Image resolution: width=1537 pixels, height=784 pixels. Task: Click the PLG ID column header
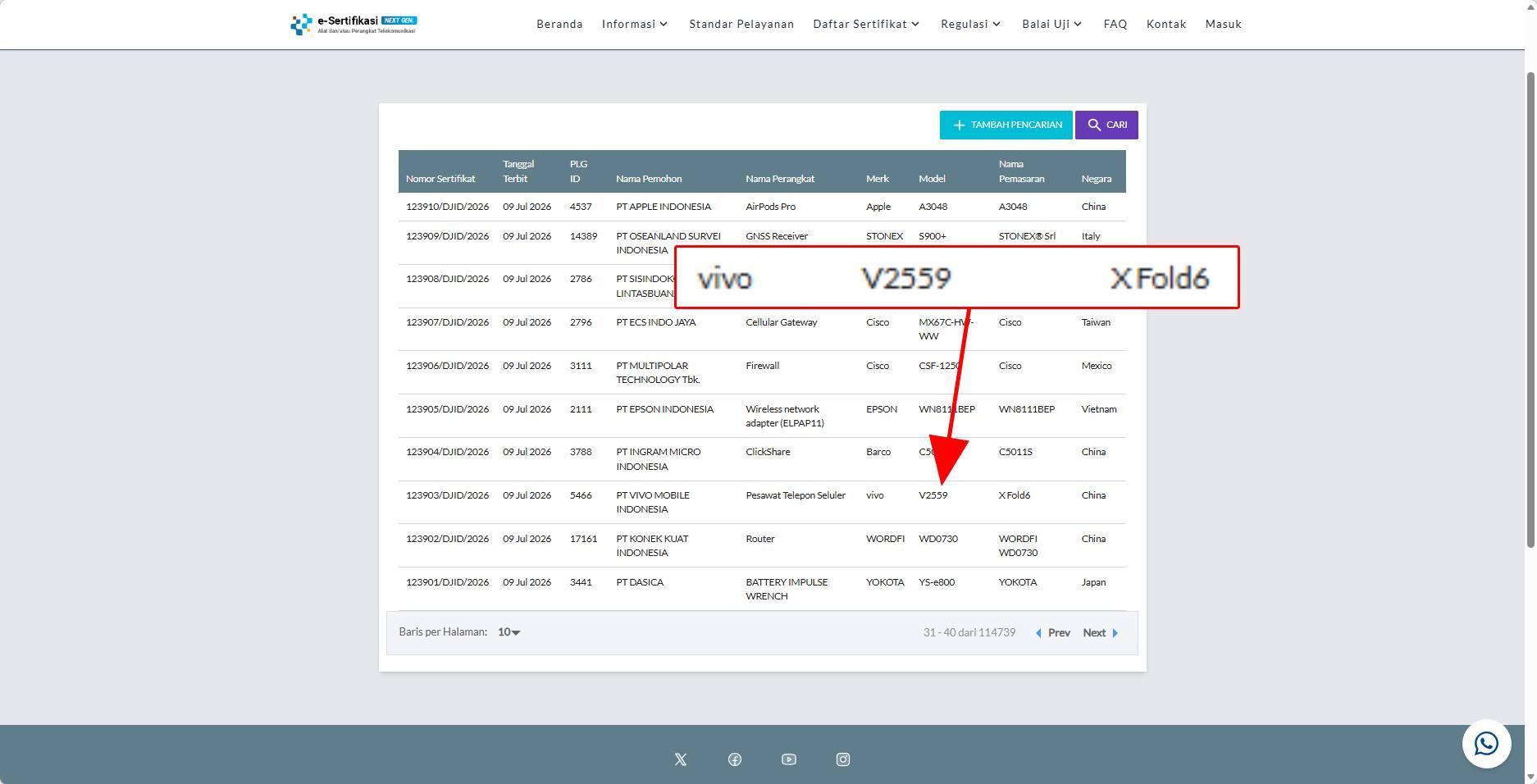tap(578, 171)
